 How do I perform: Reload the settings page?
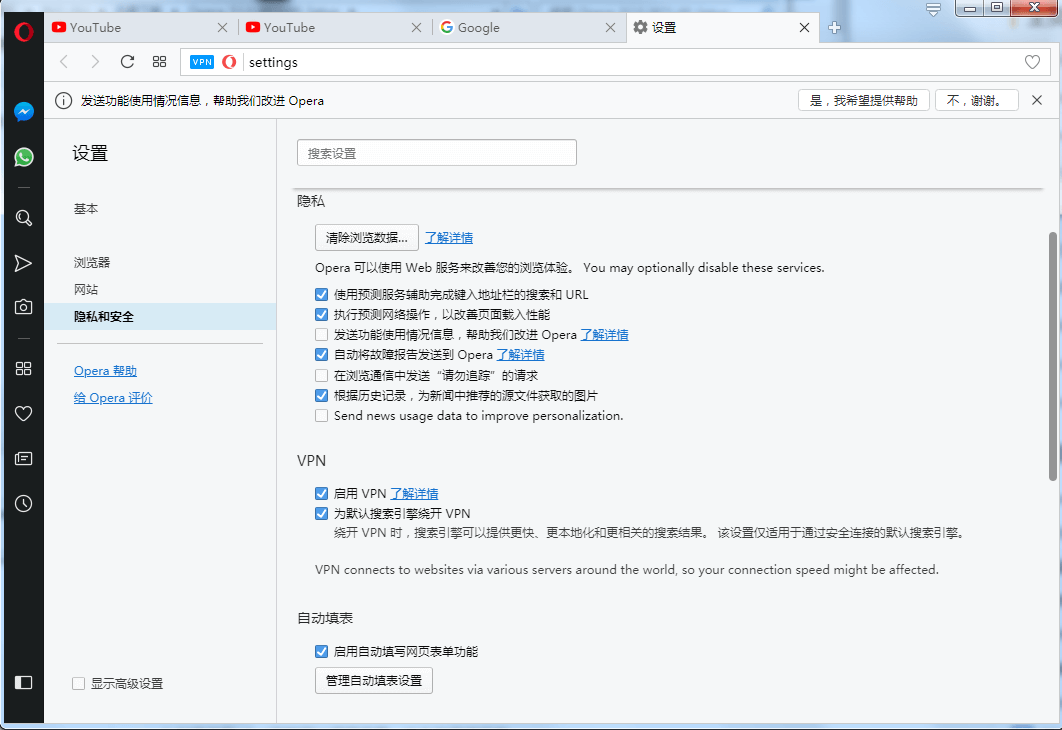click(x=127, y=62)
